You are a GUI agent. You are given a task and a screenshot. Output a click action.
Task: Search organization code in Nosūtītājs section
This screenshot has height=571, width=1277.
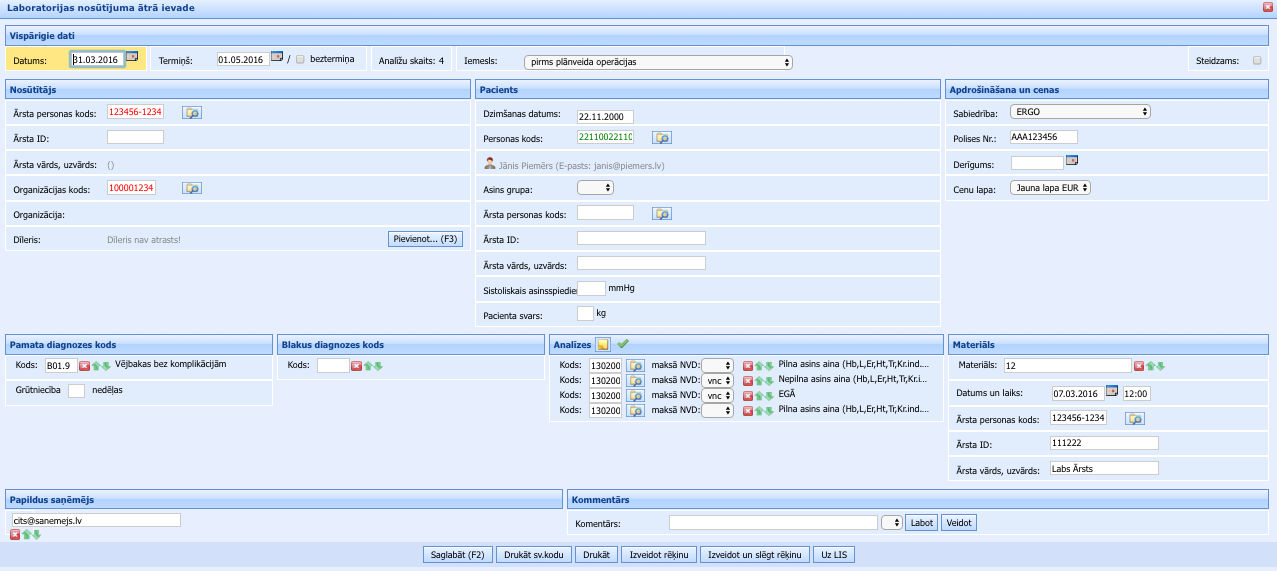(192, 188)
